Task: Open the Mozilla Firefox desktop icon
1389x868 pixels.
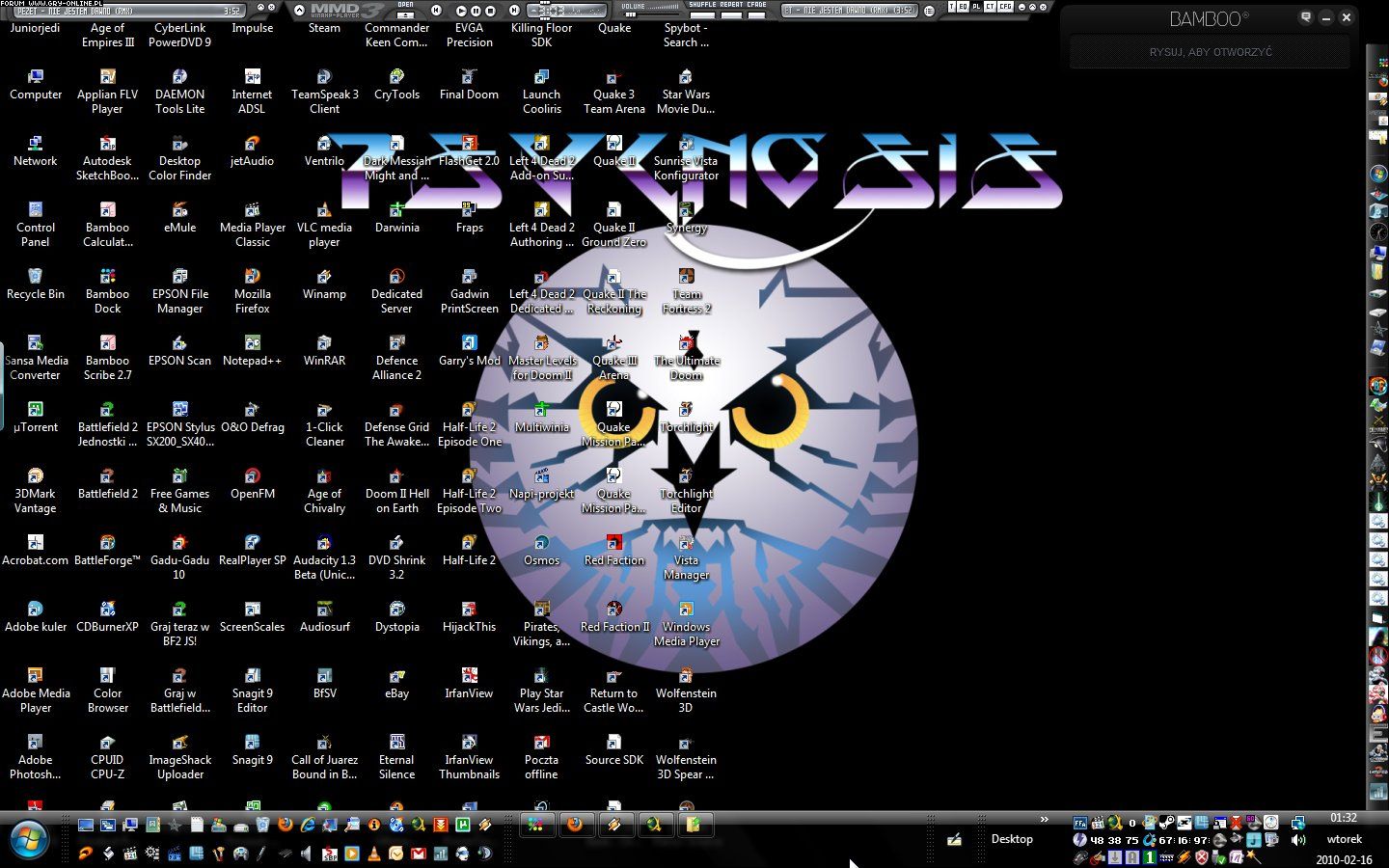Action: (252, 291)
